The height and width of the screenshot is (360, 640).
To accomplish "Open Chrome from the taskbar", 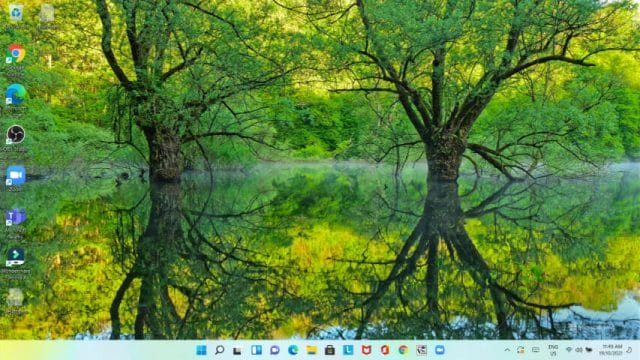I will pos(403,350).
